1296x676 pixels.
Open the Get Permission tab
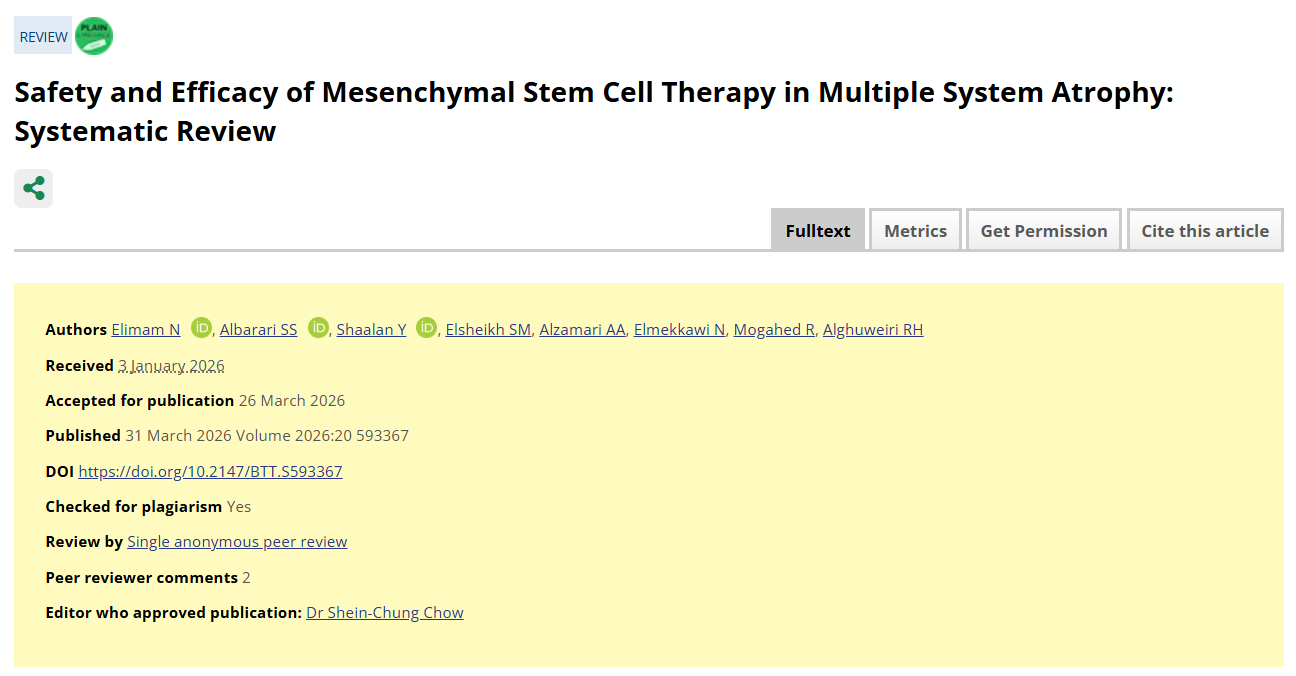click(x=1043, y=230)
